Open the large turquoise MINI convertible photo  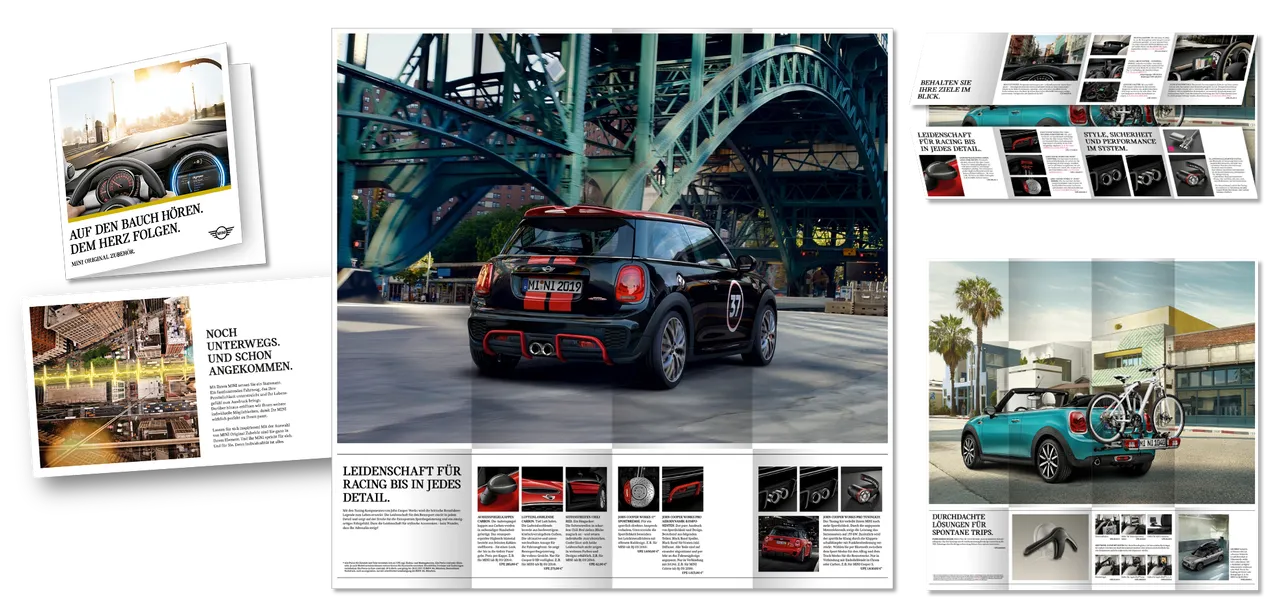pyautogui.click(x=1092, y=382)
